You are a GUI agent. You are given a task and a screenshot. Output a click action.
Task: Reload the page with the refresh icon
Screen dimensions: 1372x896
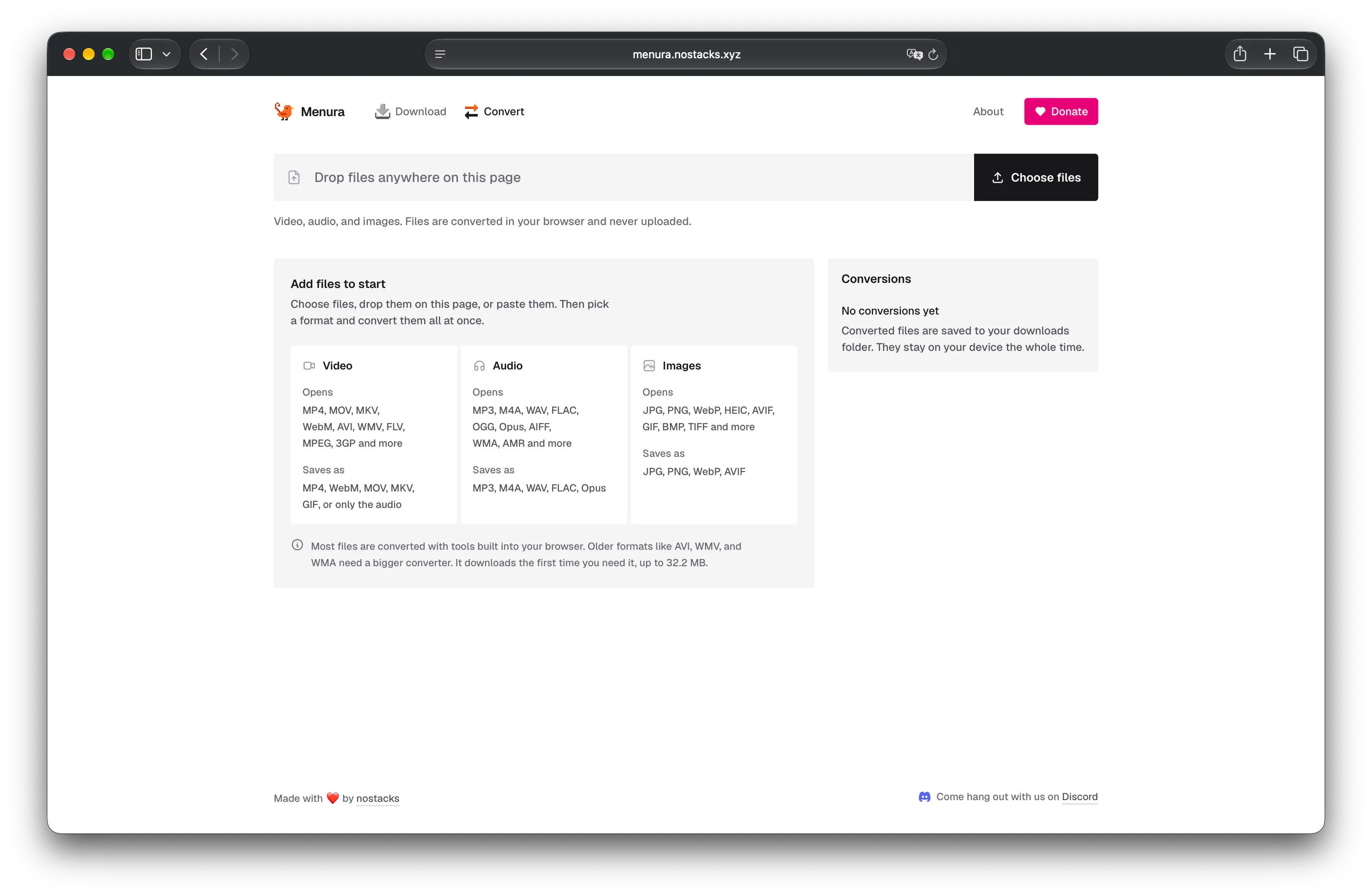(933, 54)
